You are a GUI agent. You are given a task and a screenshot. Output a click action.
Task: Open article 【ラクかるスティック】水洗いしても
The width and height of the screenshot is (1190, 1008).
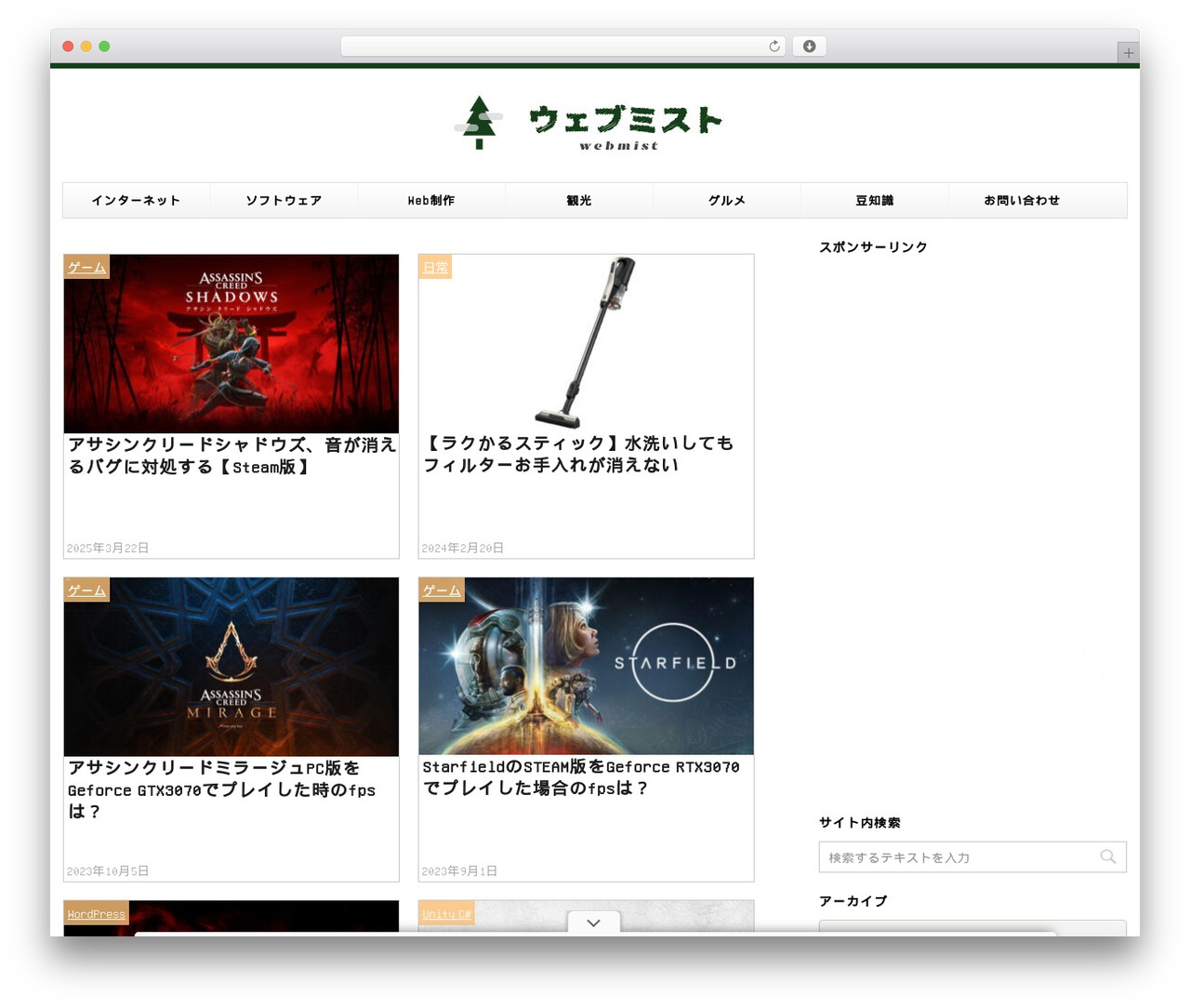tap(578, 454)
